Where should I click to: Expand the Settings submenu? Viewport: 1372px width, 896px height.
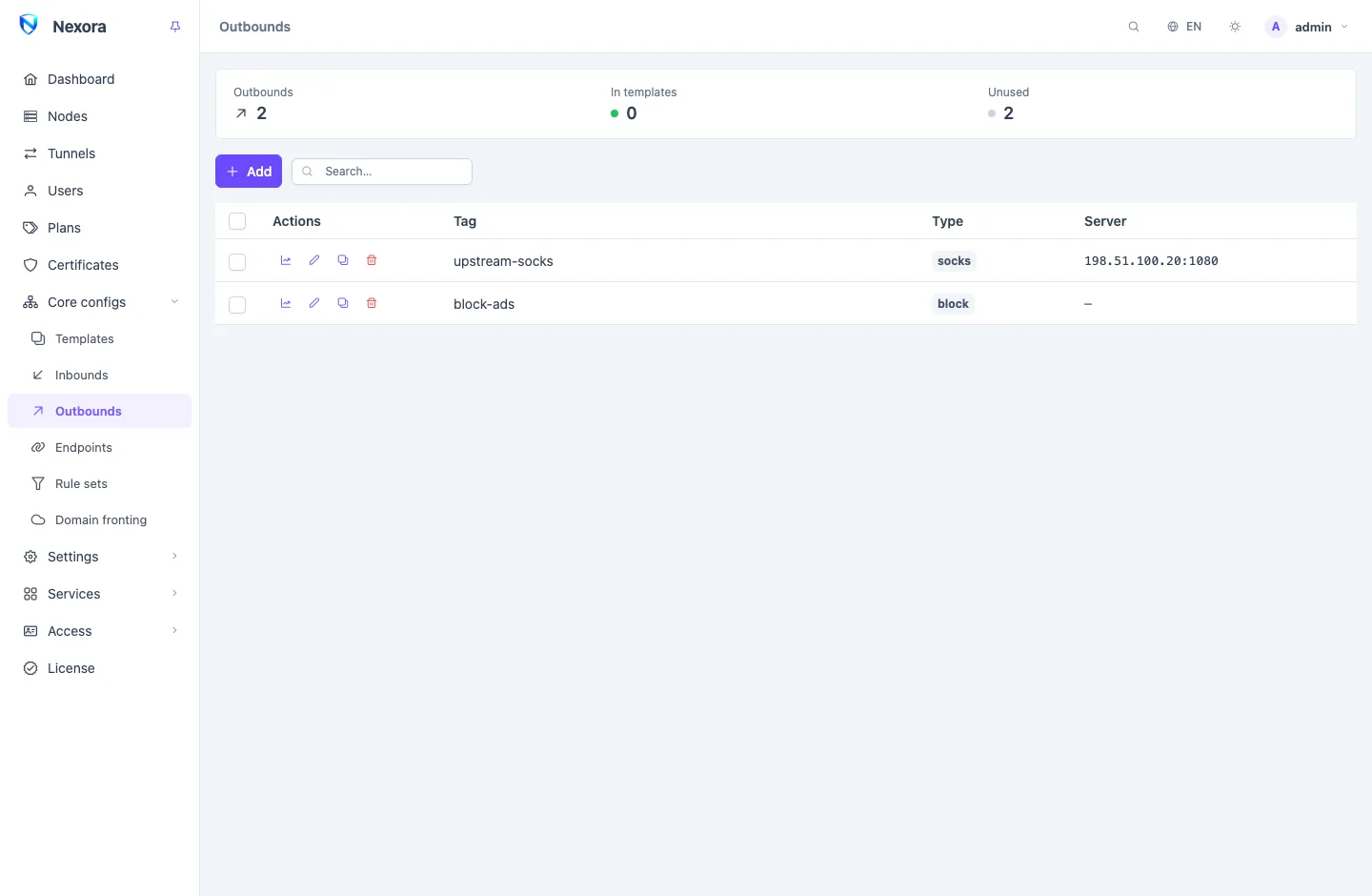coord(100,557)
